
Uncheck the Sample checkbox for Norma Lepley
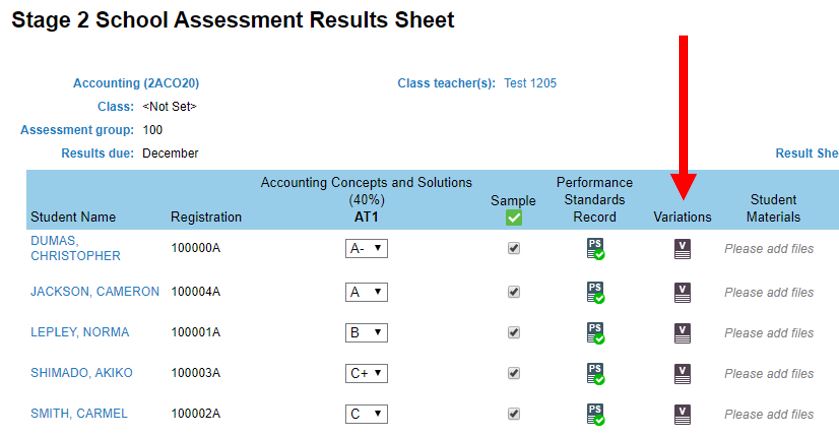tap(514, 333)
